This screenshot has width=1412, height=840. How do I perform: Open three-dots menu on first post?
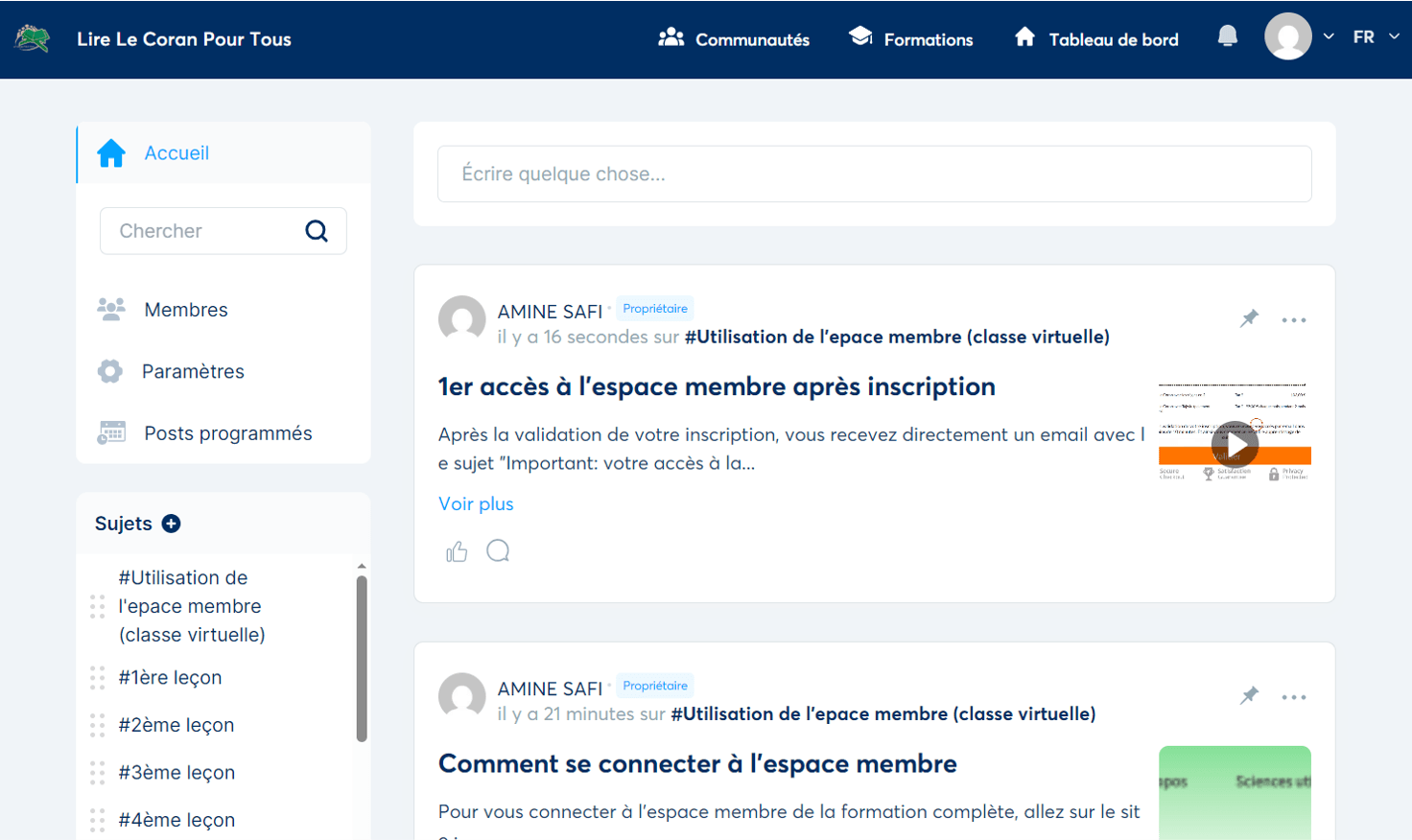(1294, 320)
